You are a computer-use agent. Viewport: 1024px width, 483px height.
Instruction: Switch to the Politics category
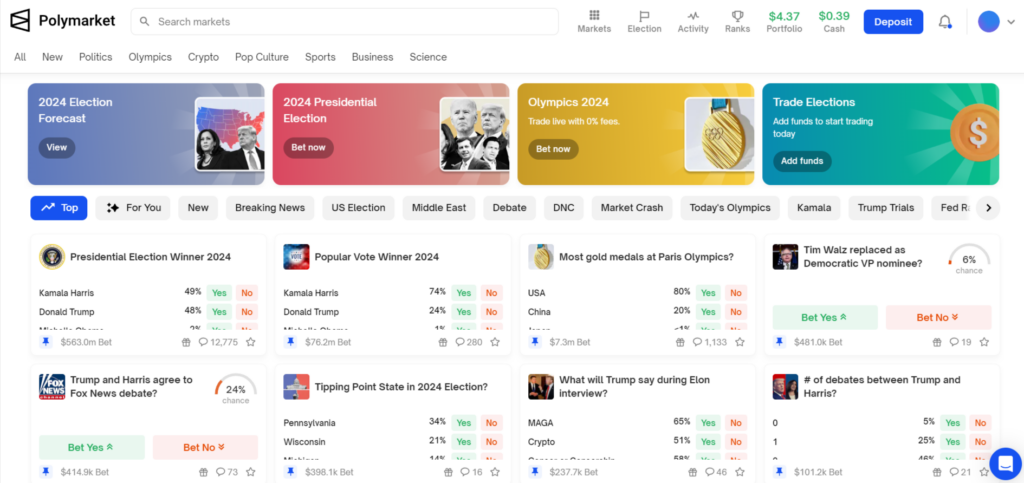tap(95, 57)
